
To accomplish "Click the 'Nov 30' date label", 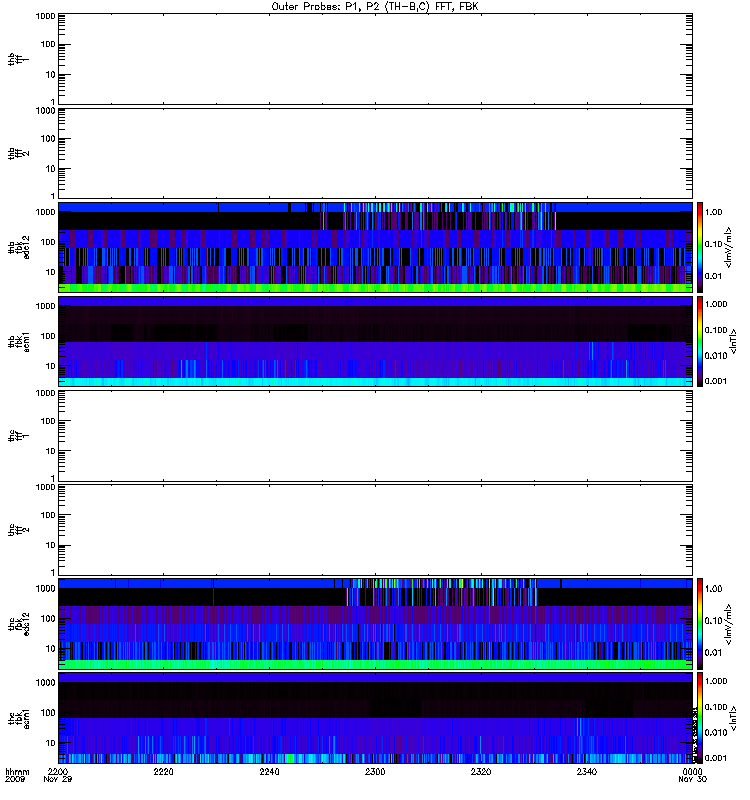I will pos(692,780).
